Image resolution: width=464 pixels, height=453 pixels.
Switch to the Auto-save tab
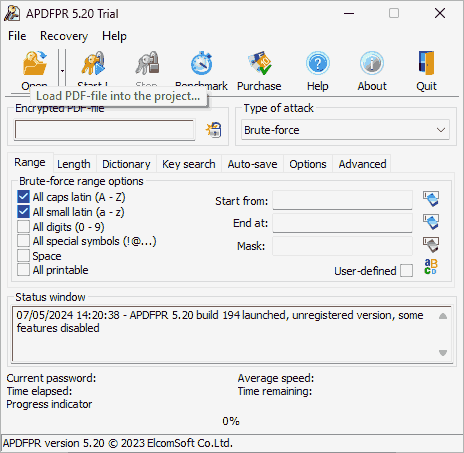[x=252, y=164]
